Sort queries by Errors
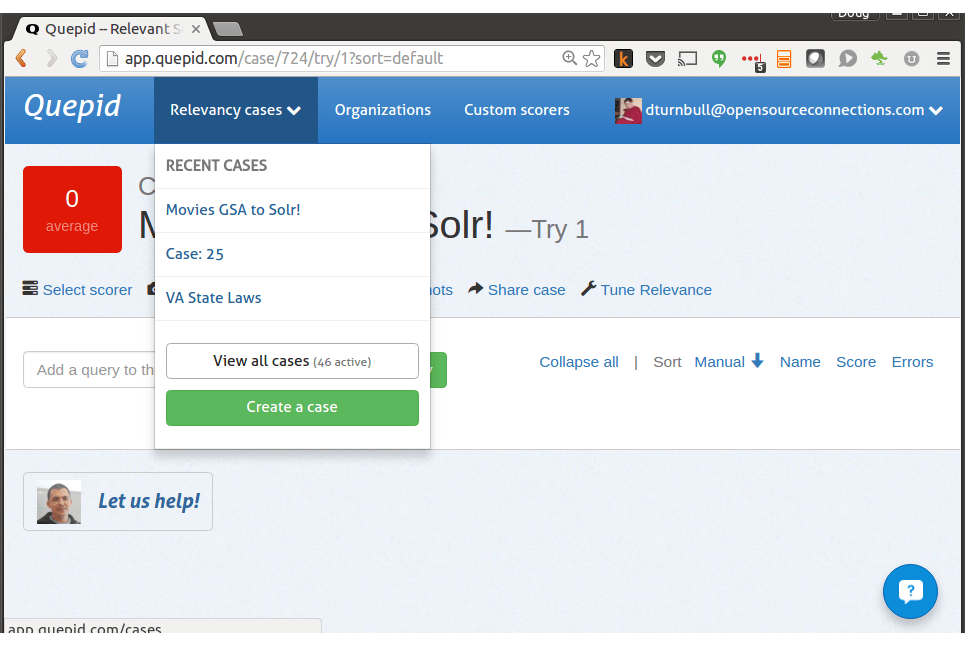The image size is (965, 646). (913, 362)
